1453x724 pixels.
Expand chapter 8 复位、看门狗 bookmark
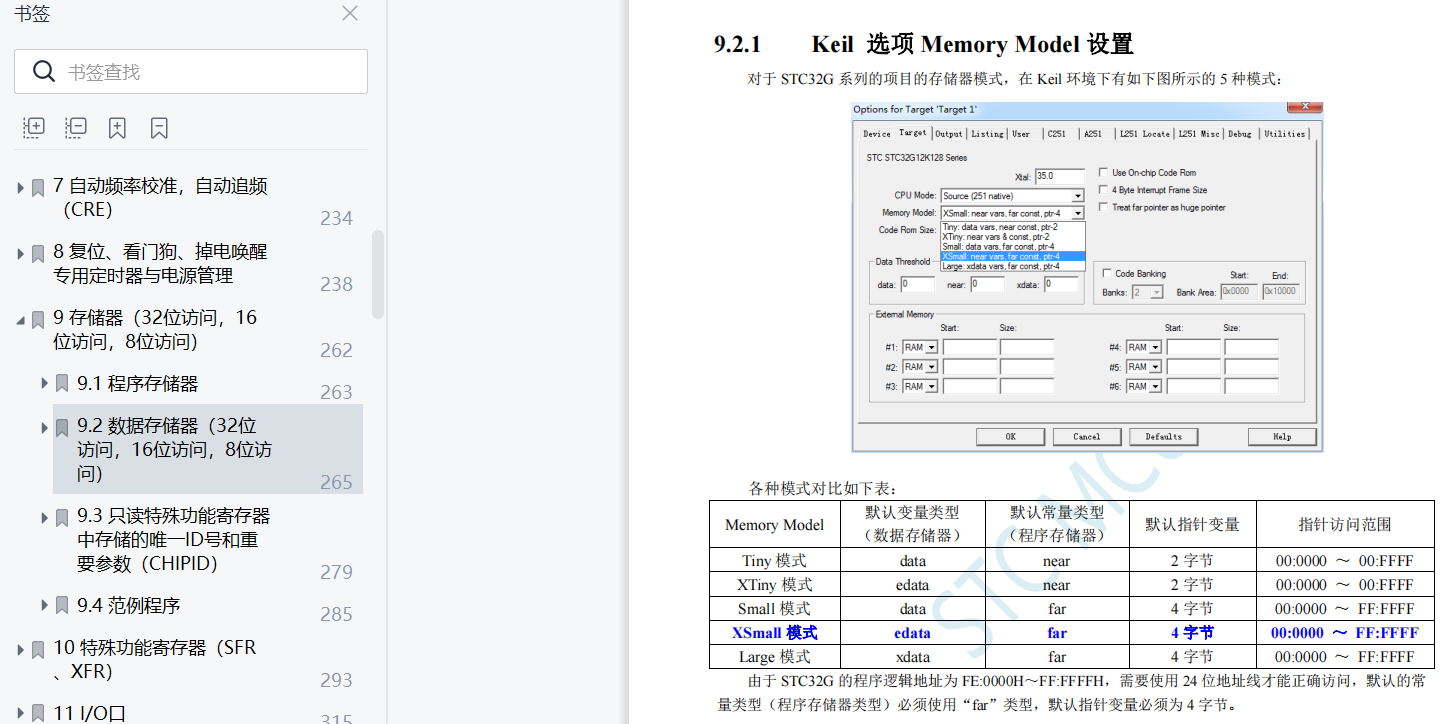coord(20,253)
